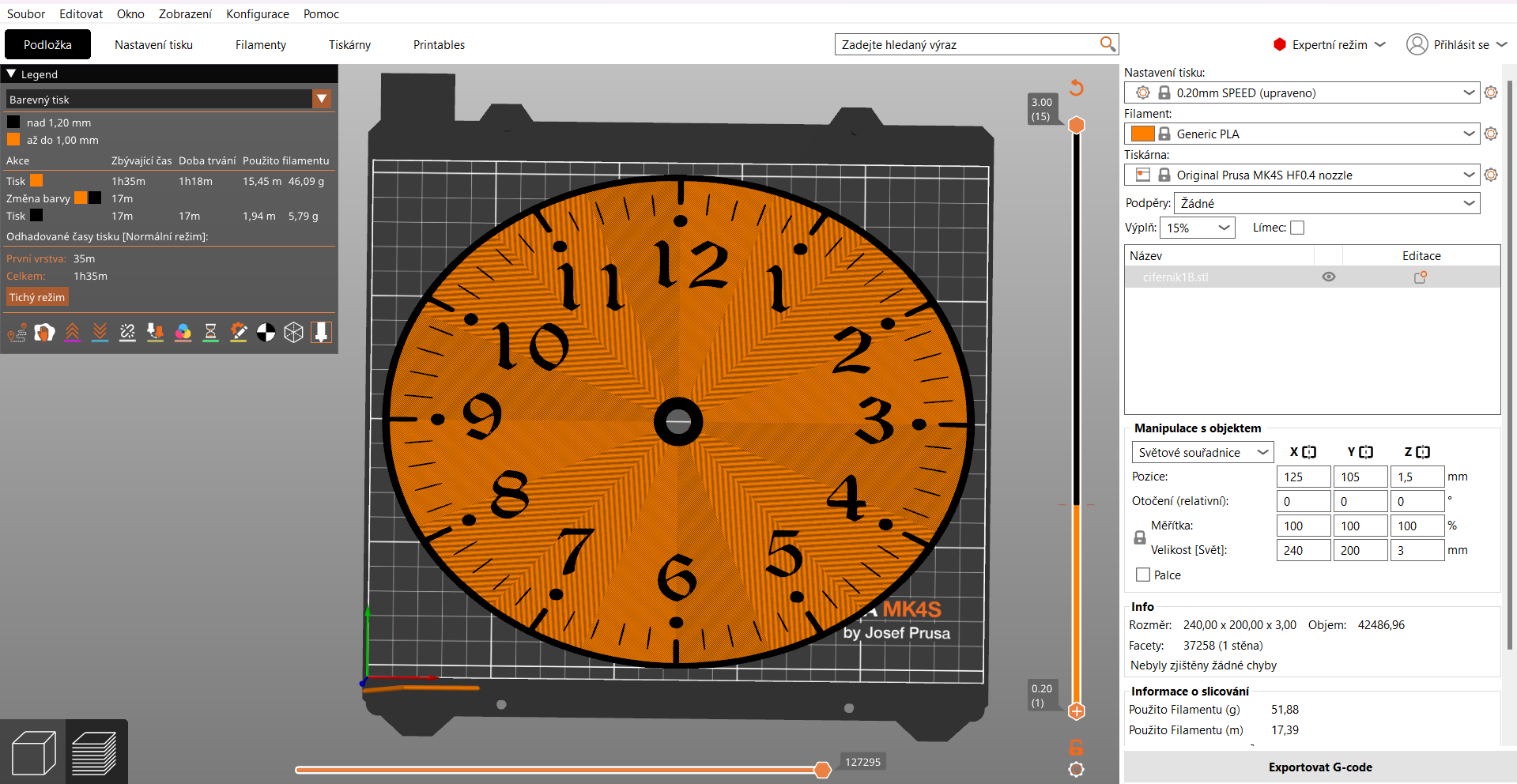Collapse the Legend panel
This screenshot has width=1517, height=784.
pos(11,73)
